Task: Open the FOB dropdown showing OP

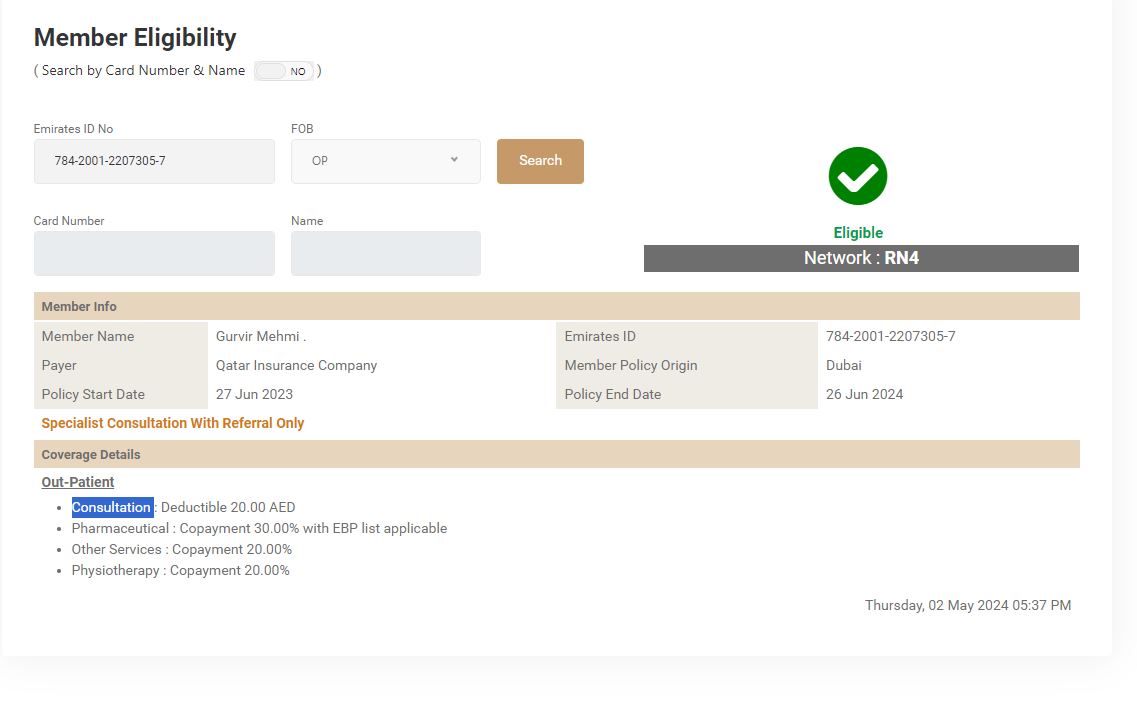Action: pos(386,161)
